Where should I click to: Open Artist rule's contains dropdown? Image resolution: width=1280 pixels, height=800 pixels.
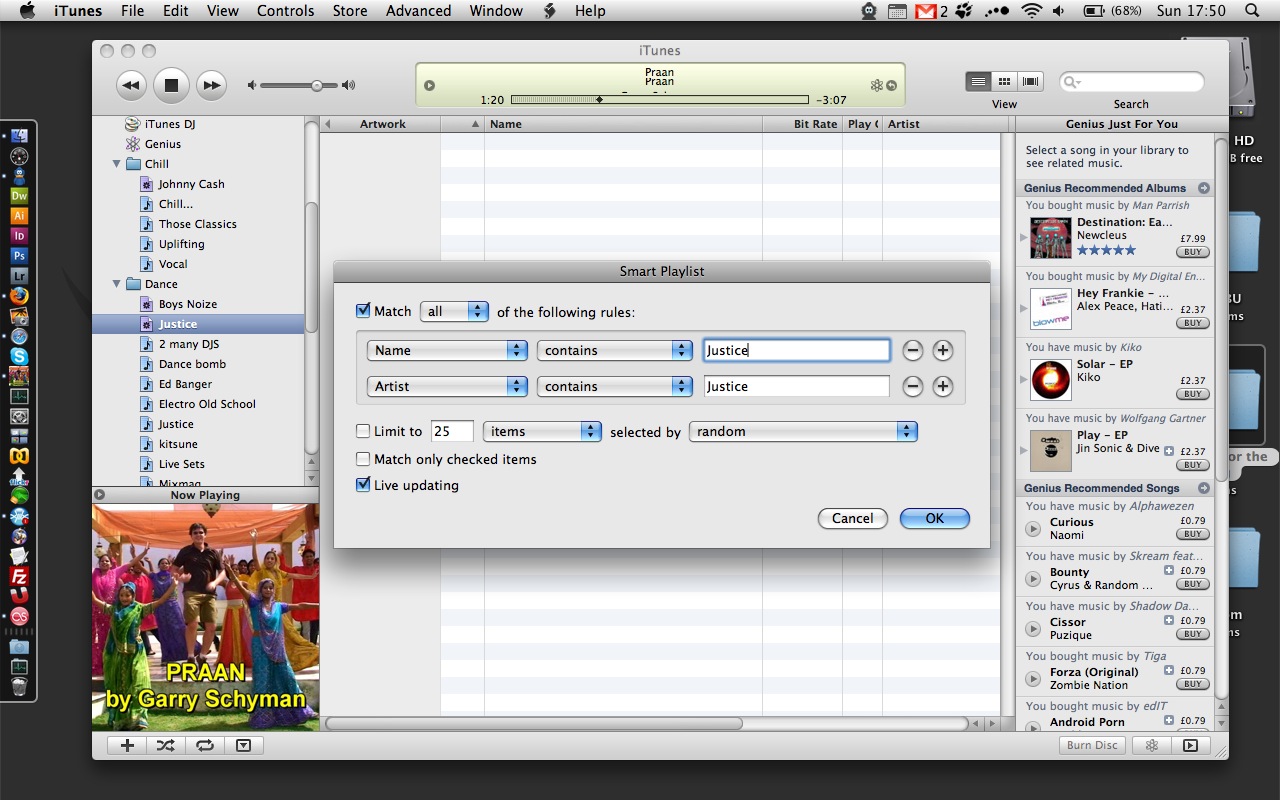click(x=615, y=386)
